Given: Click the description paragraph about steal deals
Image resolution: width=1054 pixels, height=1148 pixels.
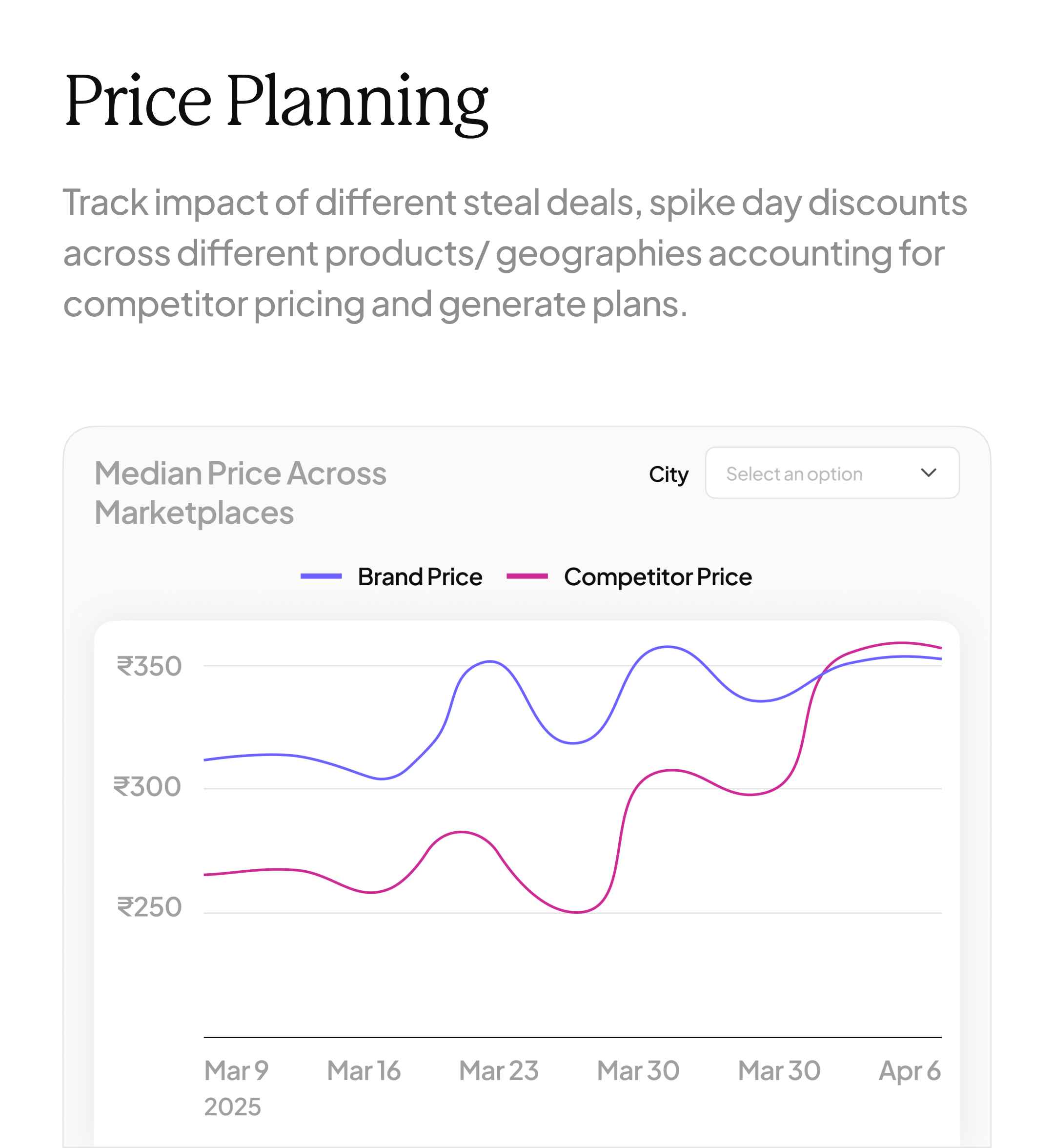Looking at the screenshot, I should pyautogui.click(x=513, y=253).
